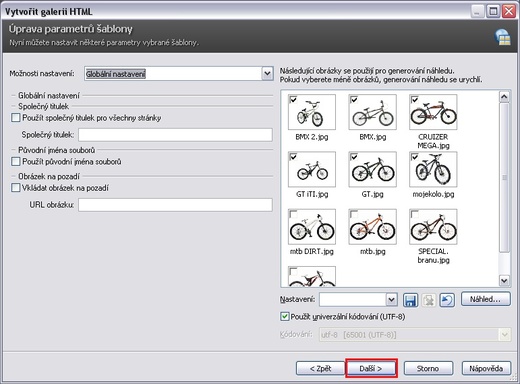Click the URL obrázku input field

(x=175, y=205)
